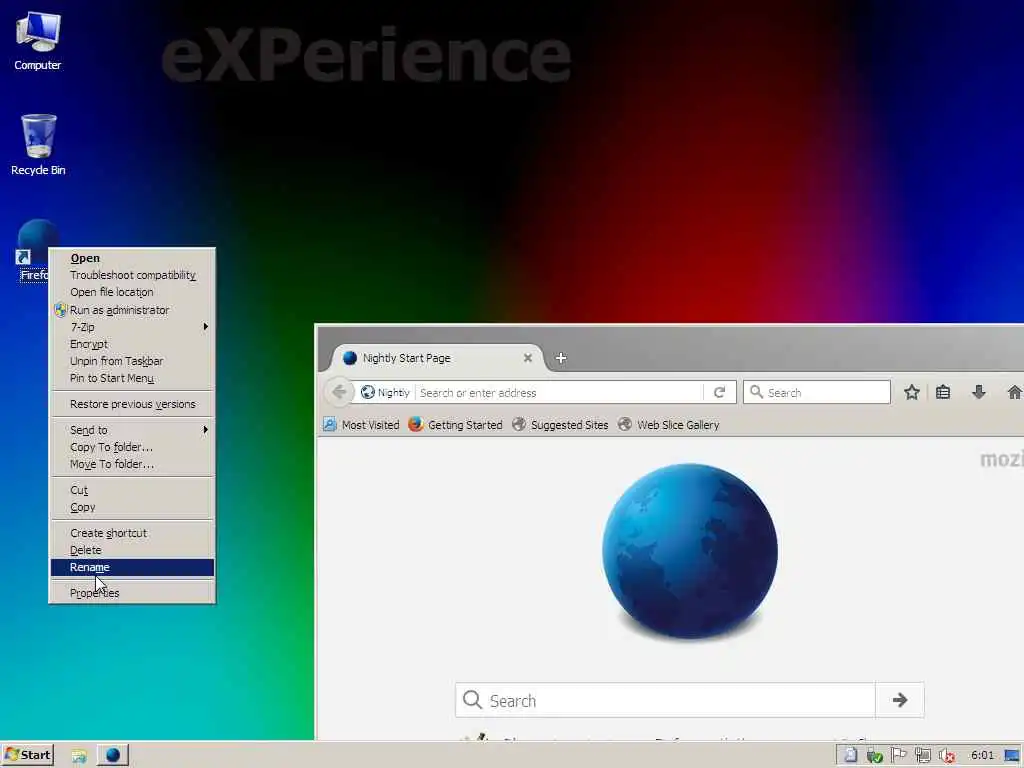The width and height of the screenshot is (1024, 768).
Task: Focus the start page Search field
Action: (x=666, y=700)
